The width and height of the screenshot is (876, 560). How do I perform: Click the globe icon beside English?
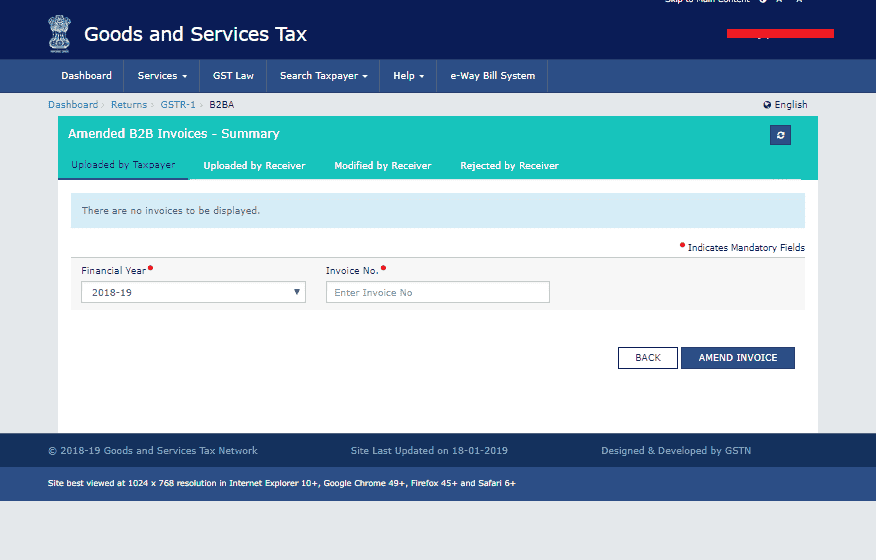(x=767, y=105)
